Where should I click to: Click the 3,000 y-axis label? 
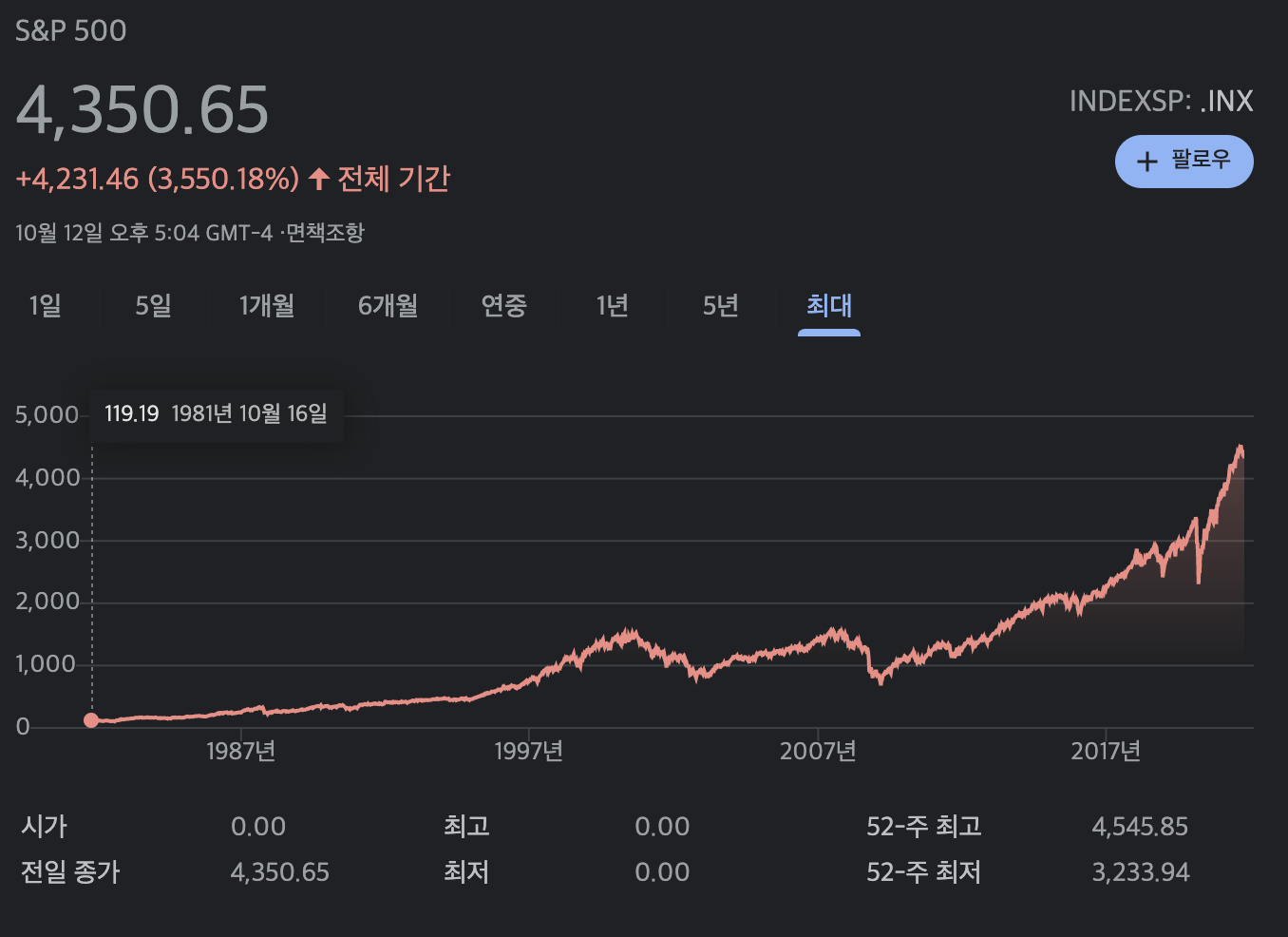pos(47,541)
